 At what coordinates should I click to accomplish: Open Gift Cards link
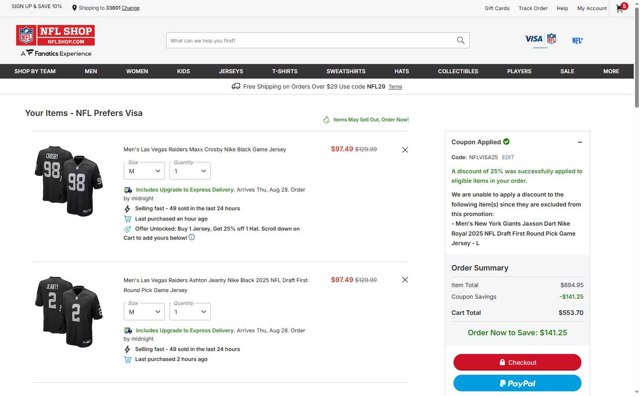pyautogui.click(x=497, y=8)
